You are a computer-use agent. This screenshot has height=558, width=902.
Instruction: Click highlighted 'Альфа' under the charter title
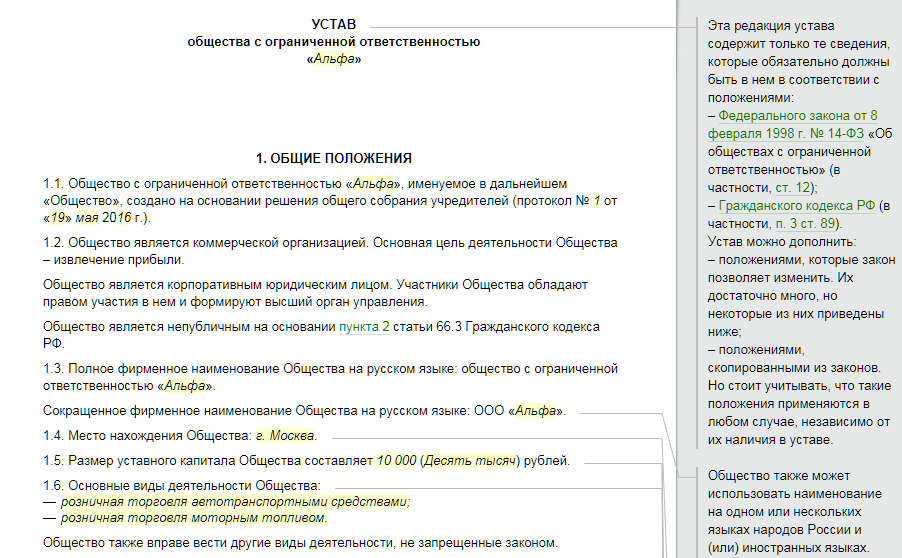tap(334, 59)
